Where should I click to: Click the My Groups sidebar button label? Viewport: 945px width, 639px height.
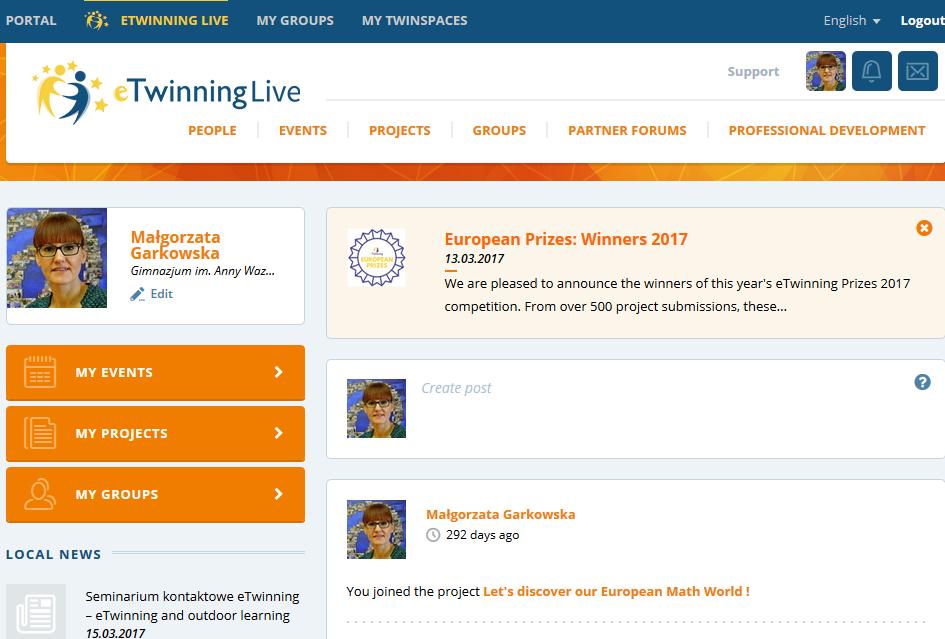point(116,494)
